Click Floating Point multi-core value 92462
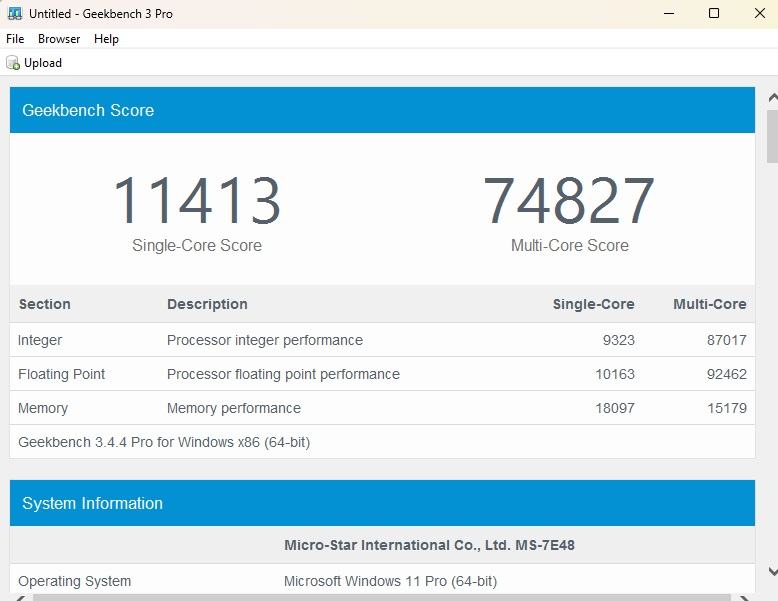 click(x=727, y=374)
